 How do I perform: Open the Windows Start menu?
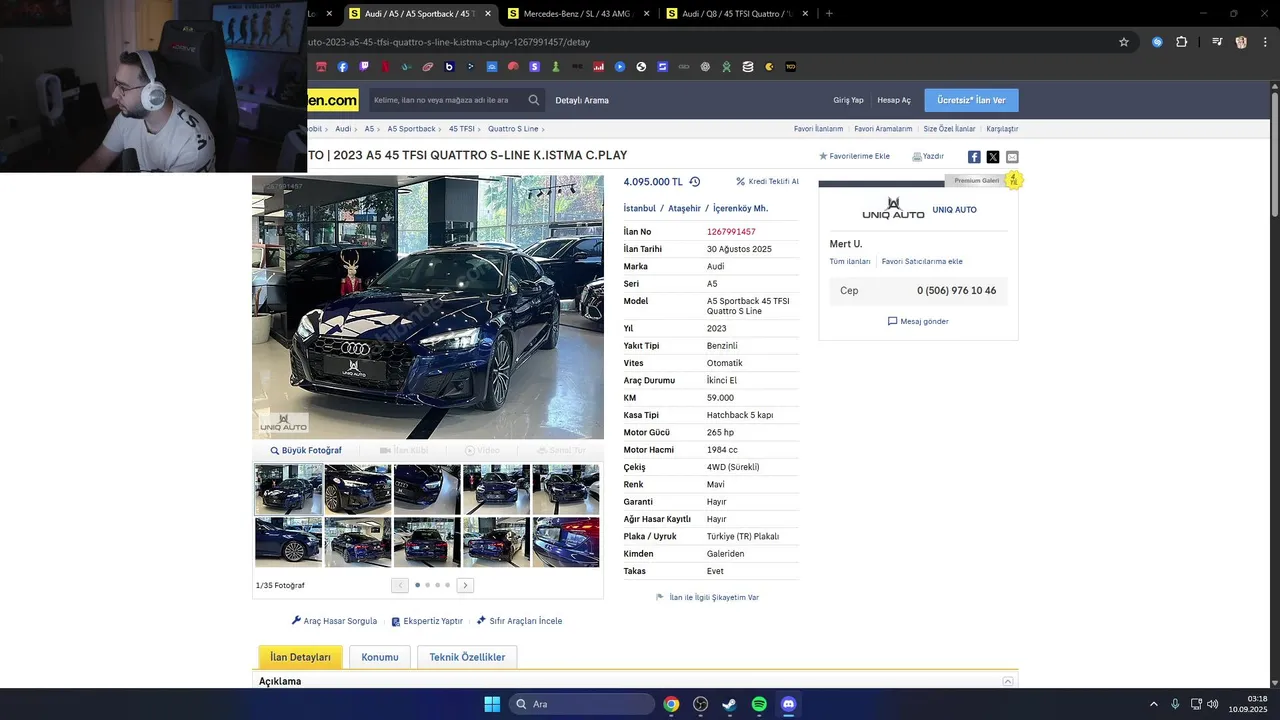pos(492,704)
